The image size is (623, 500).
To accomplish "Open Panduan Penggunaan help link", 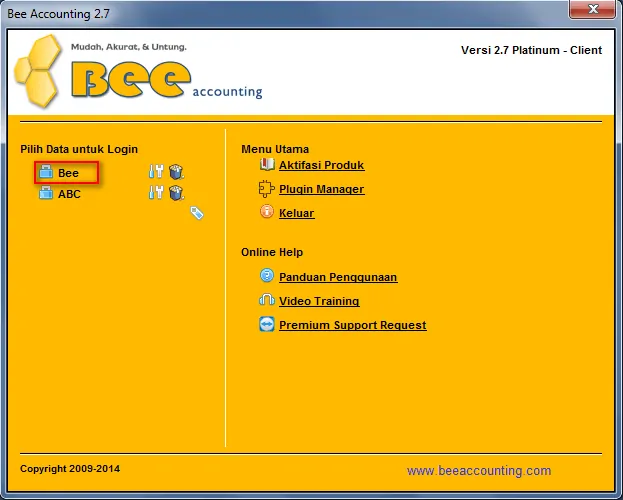I will tap(338, 277).
